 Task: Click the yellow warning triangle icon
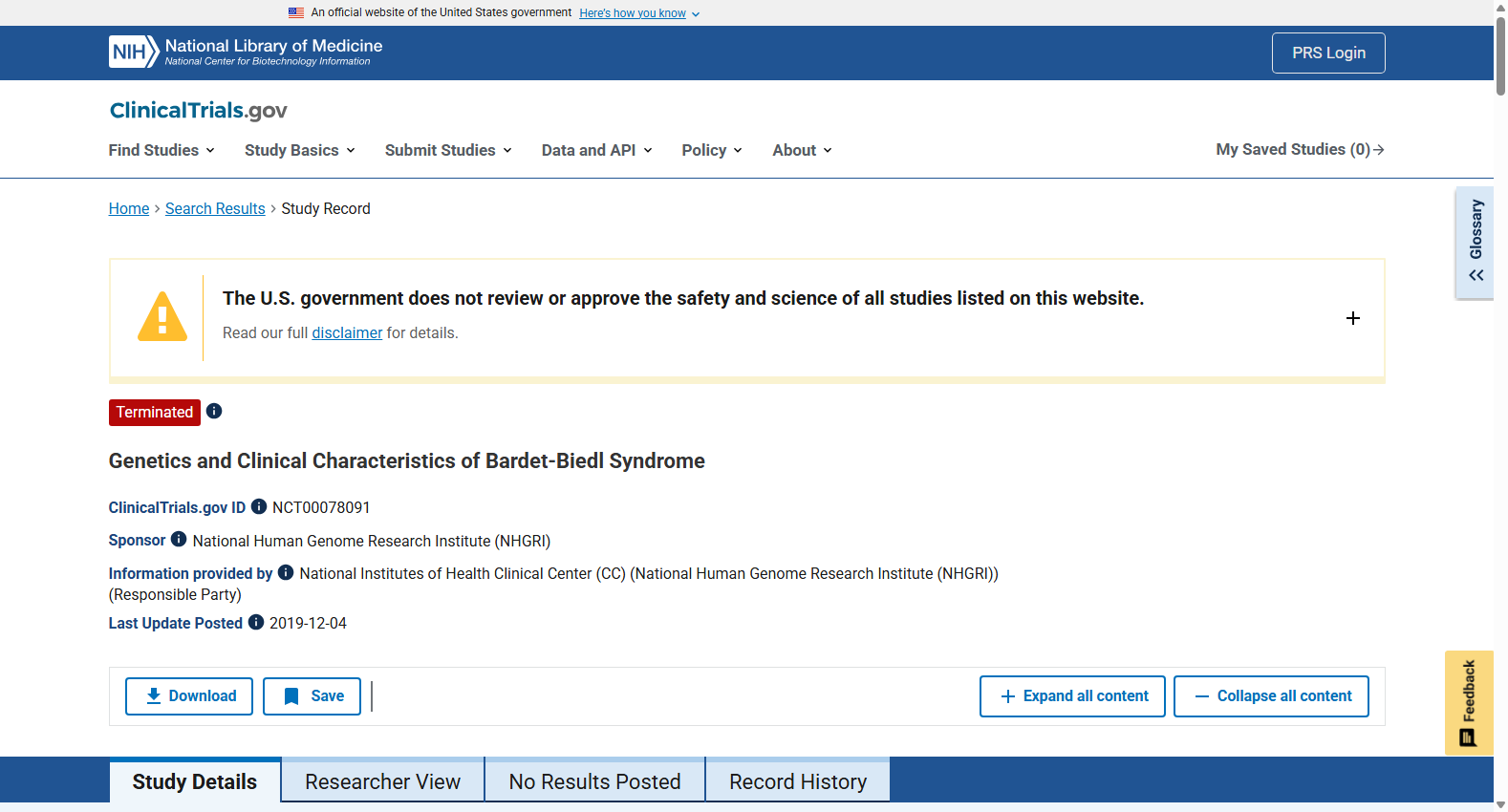coord(162,316)
